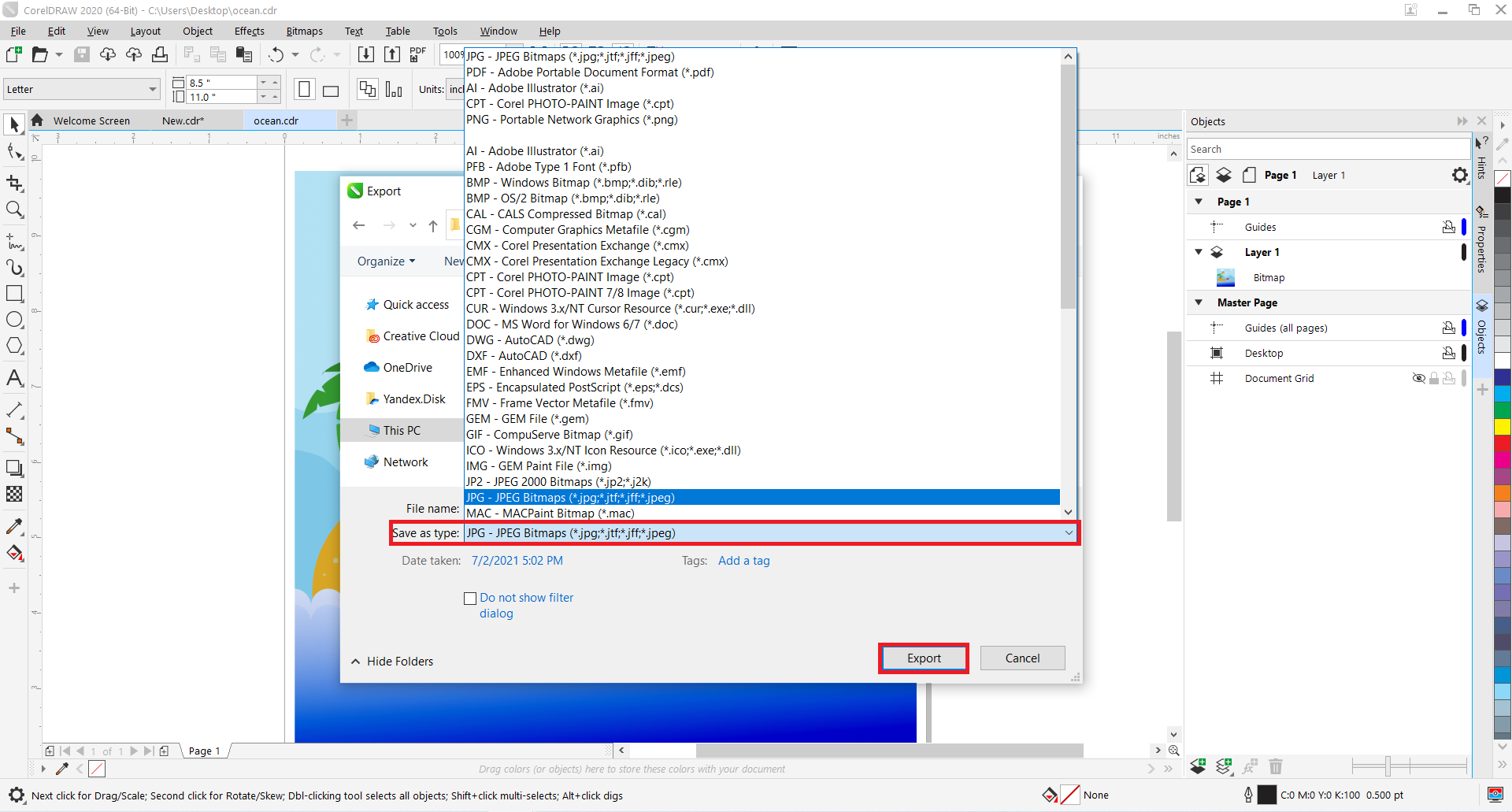The height and width of the screenshot is (812, 1512).
Task: Pick the Ellipse tool
Action: coord(14,320)
